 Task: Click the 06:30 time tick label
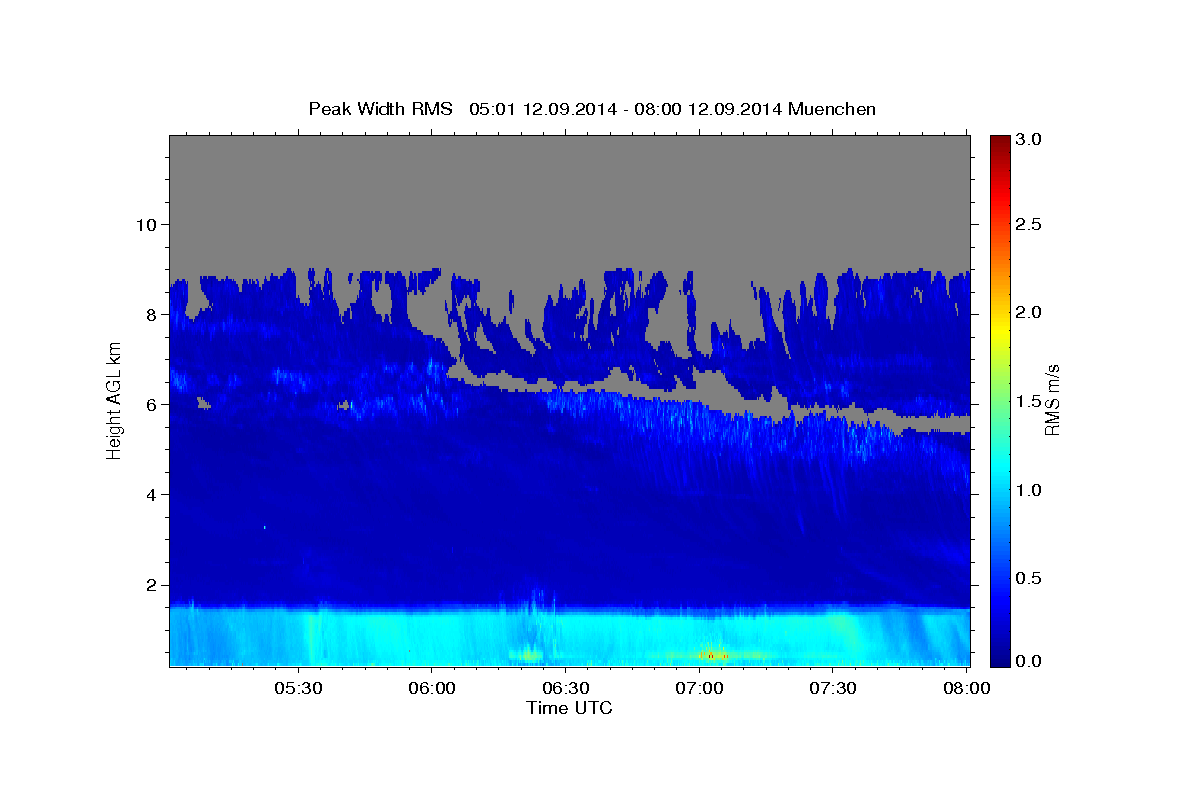(565, 689)
